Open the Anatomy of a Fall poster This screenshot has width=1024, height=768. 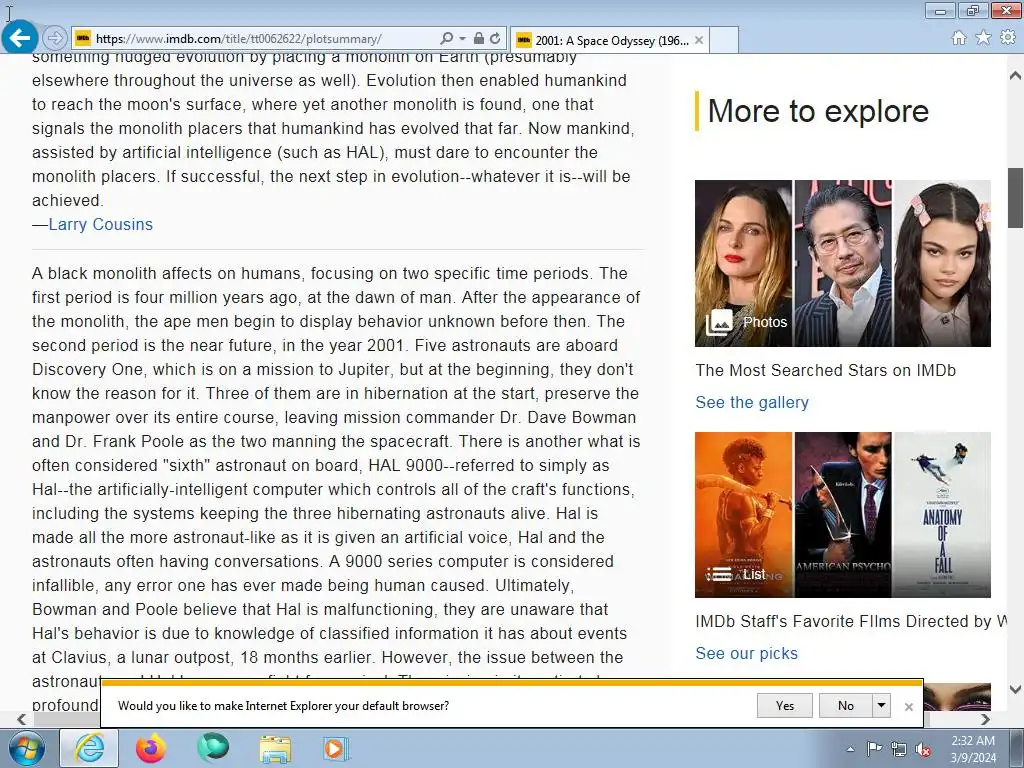942,515
